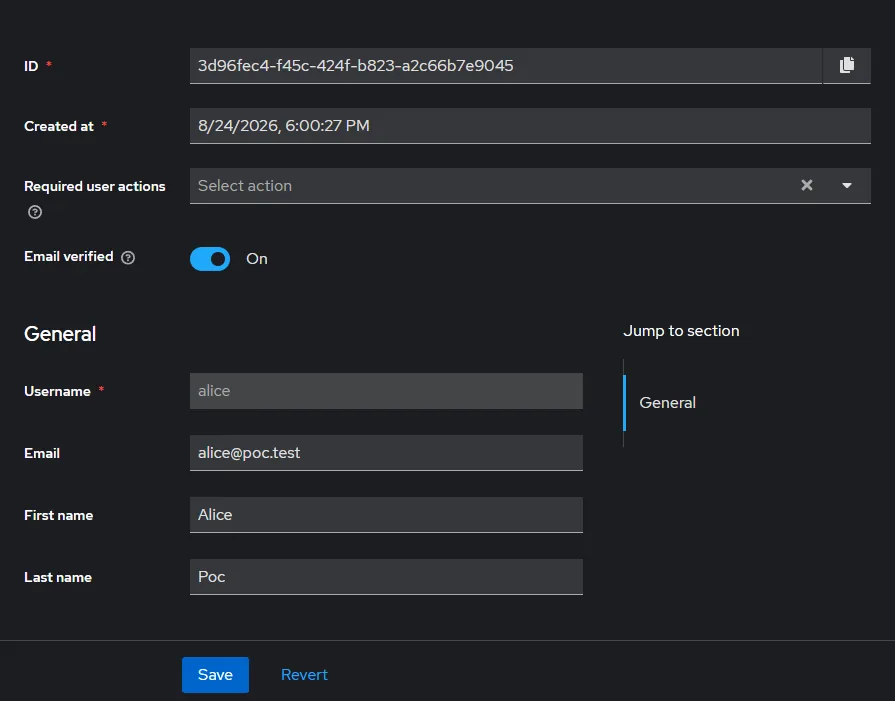Jump to the General section link
This screenshot has height=701, width=895.
[667, 402]
